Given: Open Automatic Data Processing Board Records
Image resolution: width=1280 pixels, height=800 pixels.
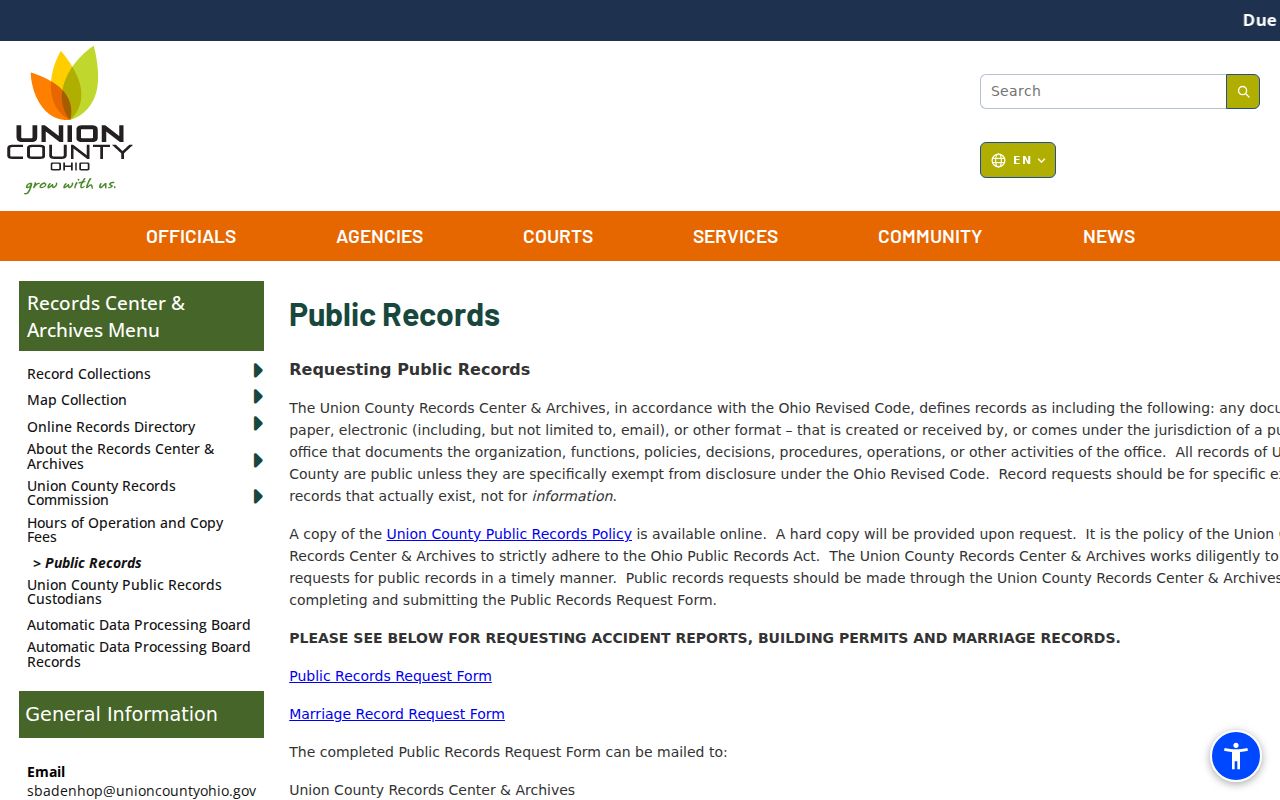Looking at the screenshot, I should pos(139,654).
